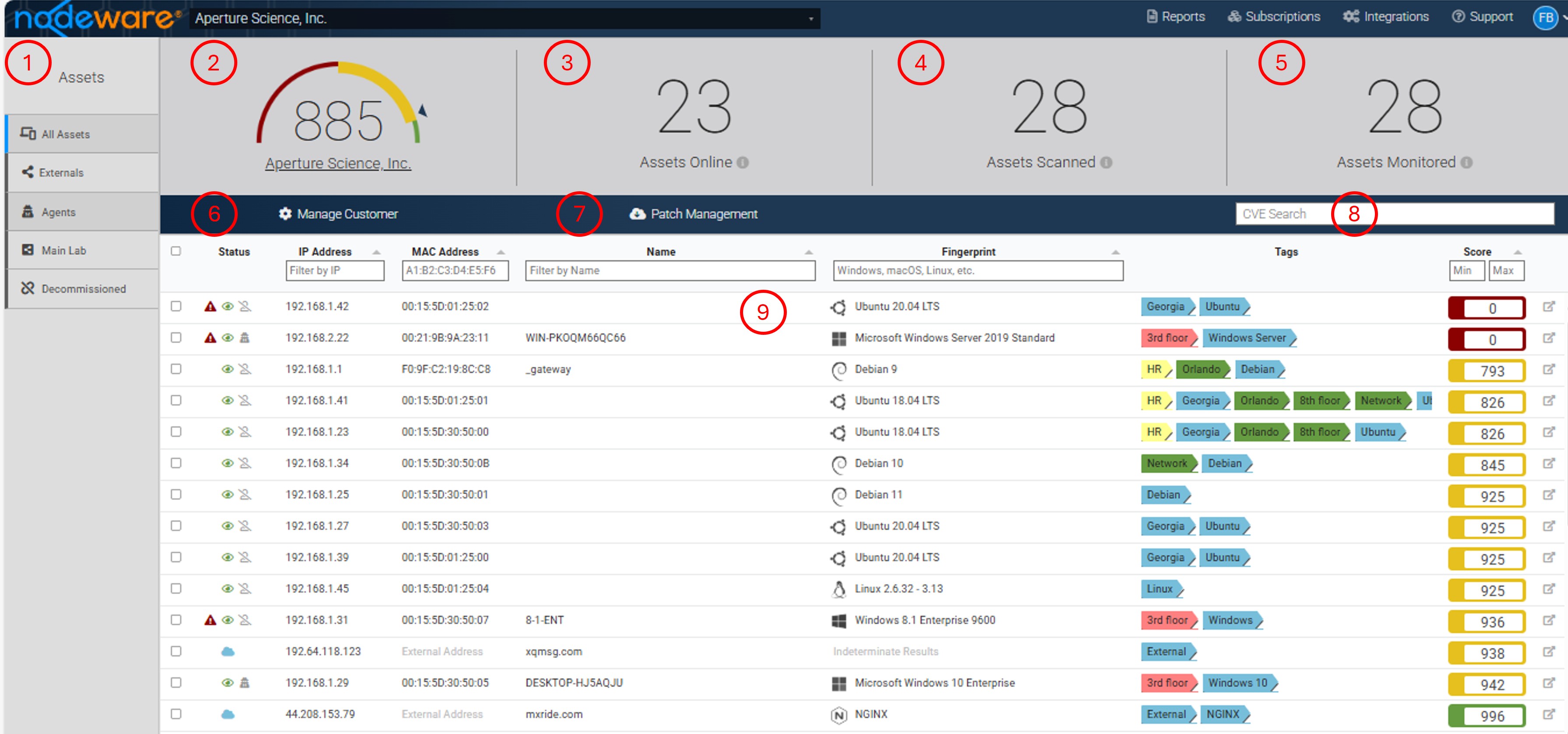Toggle the select-all checkbox in table header
The width and height of the screenshot is (1568, 734).
pos(176,251)
